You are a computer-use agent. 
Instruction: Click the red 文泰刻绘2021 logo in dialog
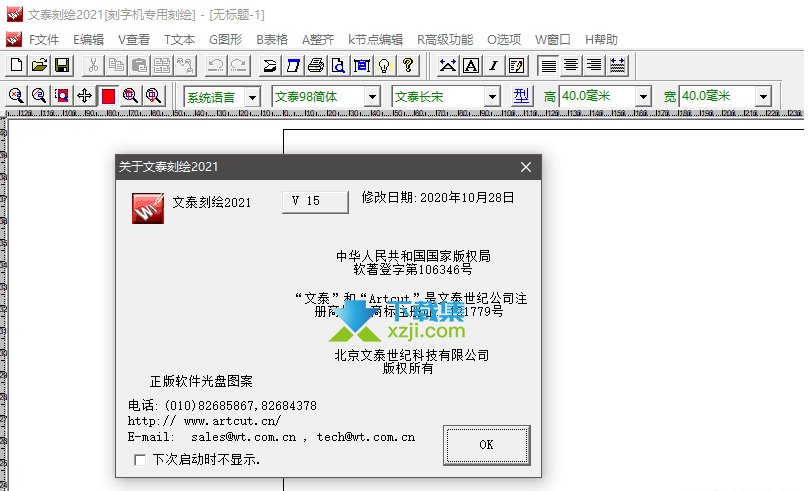click(x=148, y=208)
